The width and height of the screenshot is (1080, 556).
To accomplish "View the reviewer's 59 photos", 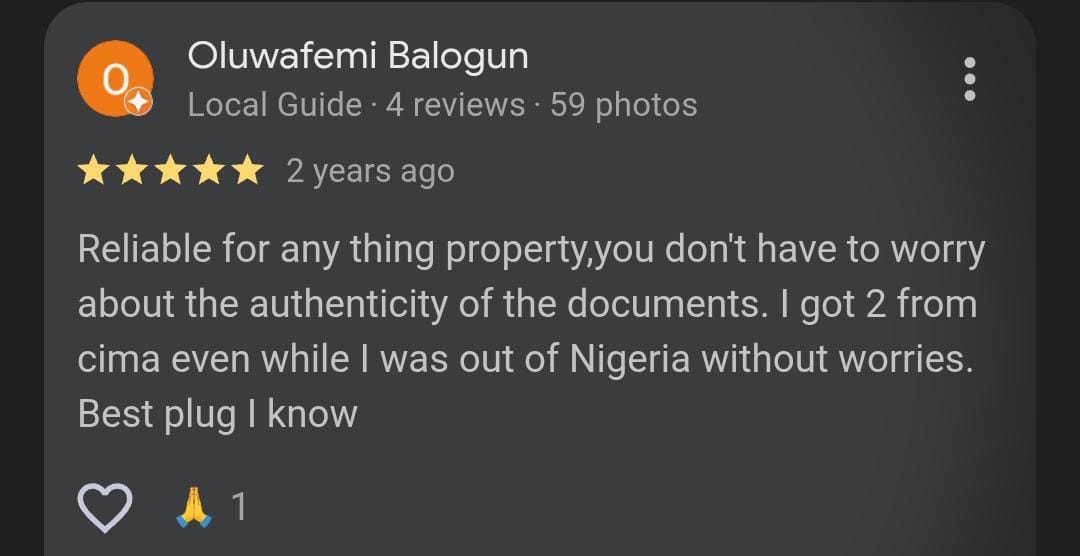I will coord(624,105).
